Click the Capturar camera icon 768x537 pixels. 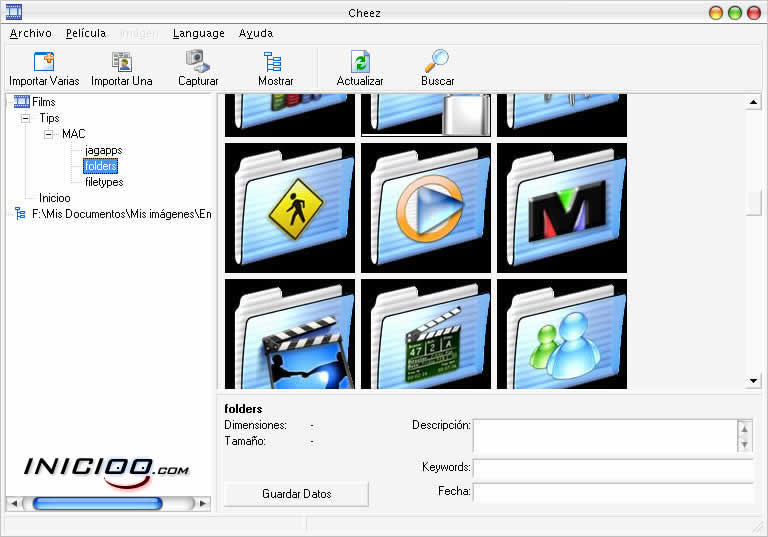coord(198,61)
